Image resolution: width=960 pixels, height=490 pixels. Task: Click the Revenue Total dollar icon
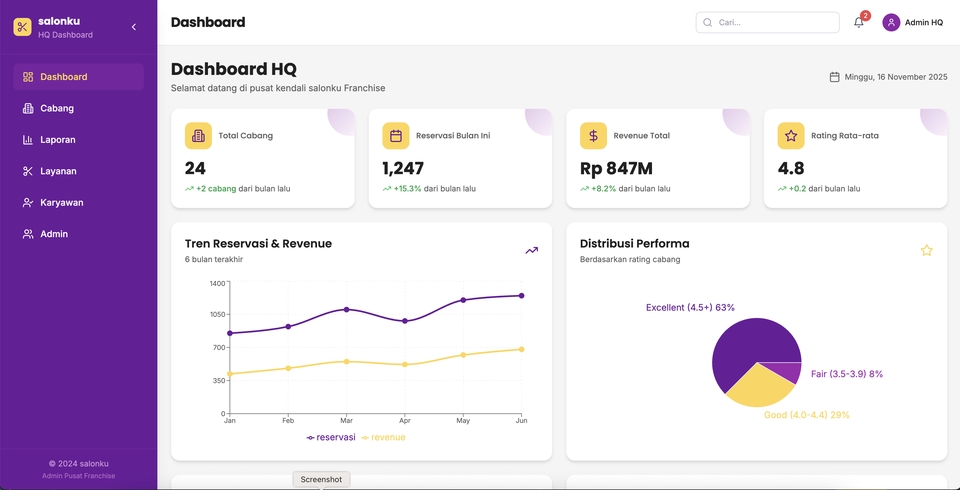pos(593,136)
